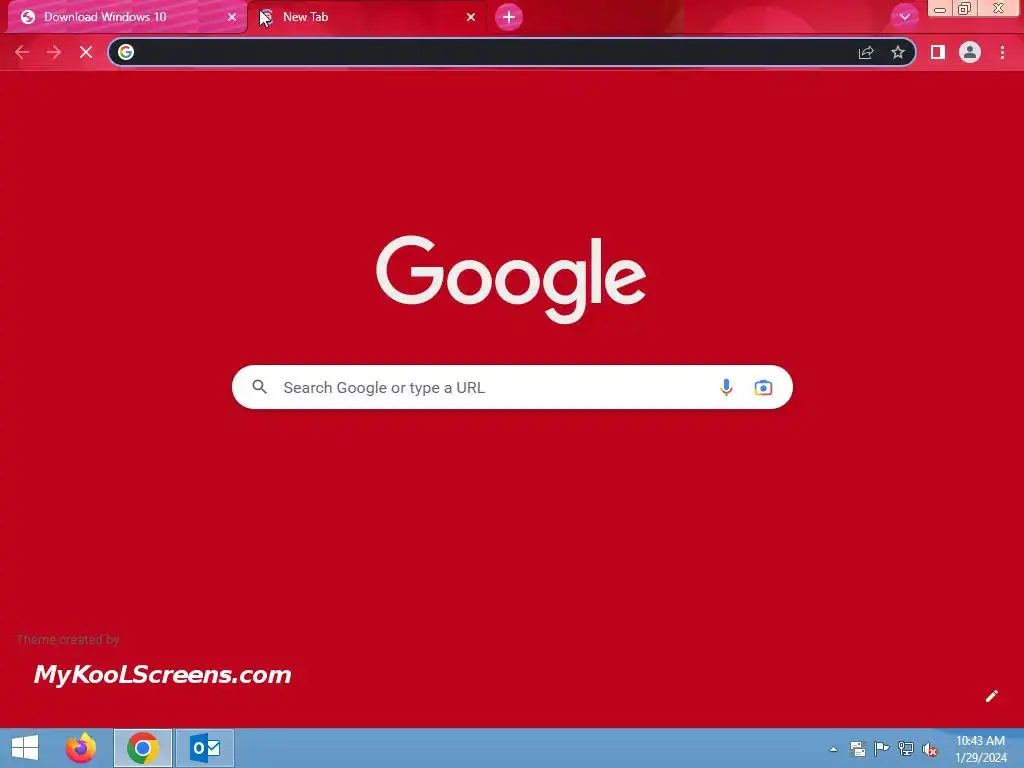
Task: Switch to the New Tab tab
Action: tap(366, 17)
